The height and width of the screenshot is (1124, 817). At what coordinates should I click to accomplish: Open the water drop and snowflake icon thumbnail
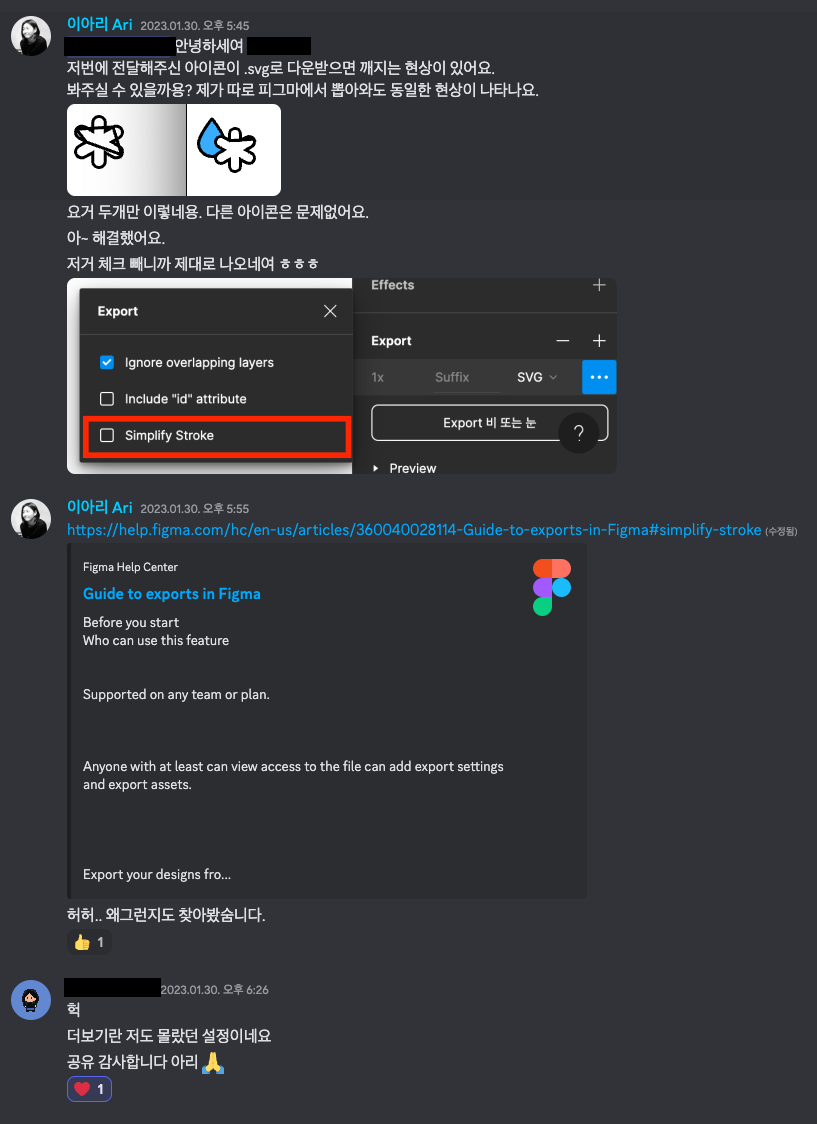[x=234, y=150]
